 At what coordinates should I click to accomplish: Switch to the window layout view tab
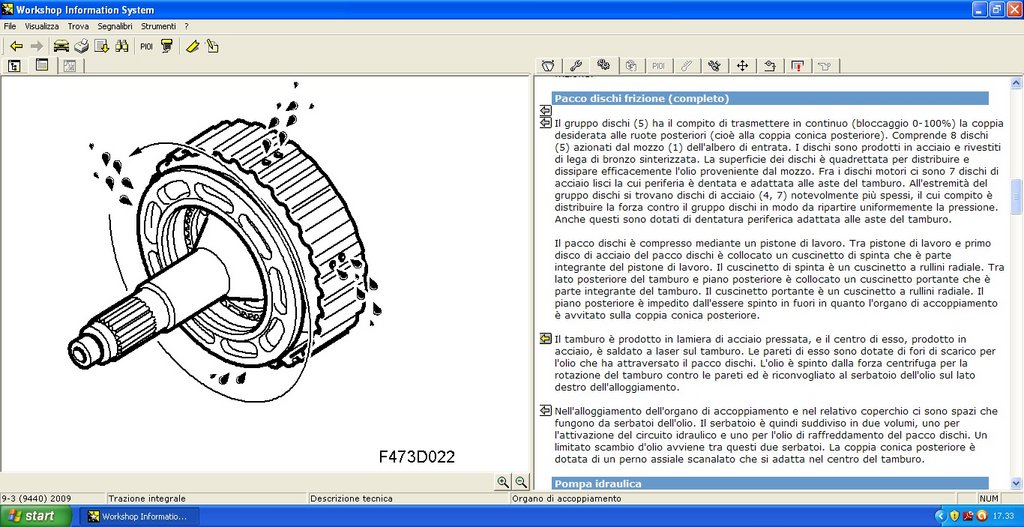click(x=42, y=65)
